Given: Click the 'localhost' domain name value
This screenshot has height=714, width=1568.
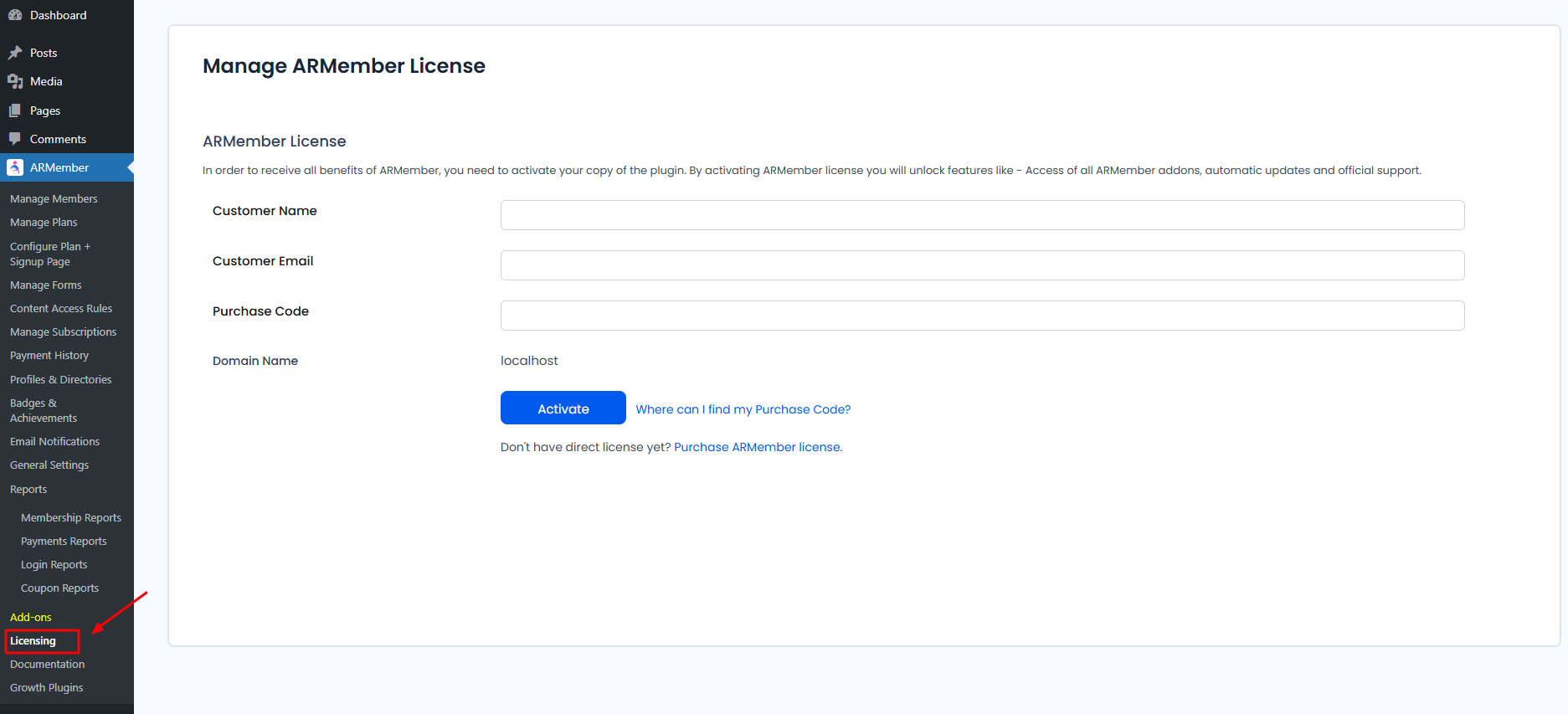Looking at the screenshot, I should coord(529,361).
